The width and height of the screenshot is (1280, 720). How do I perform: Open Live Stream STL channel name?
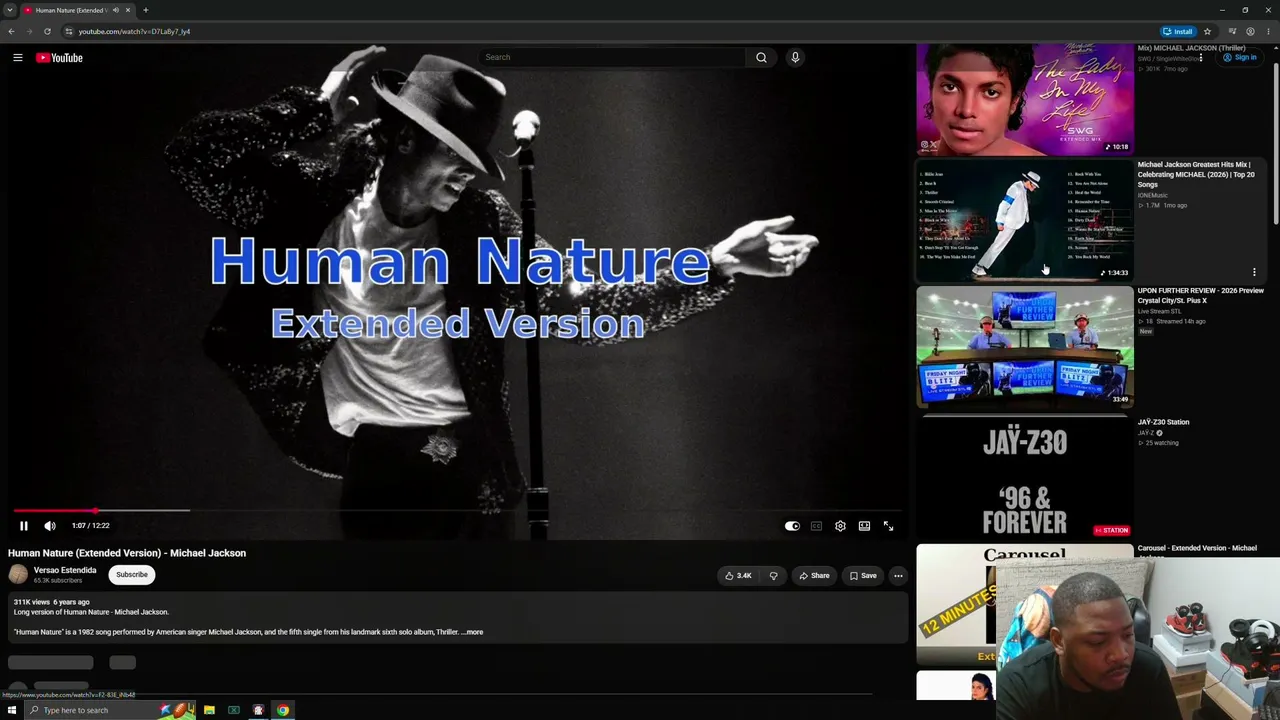pyautogui.click(x=1159, y=311)
